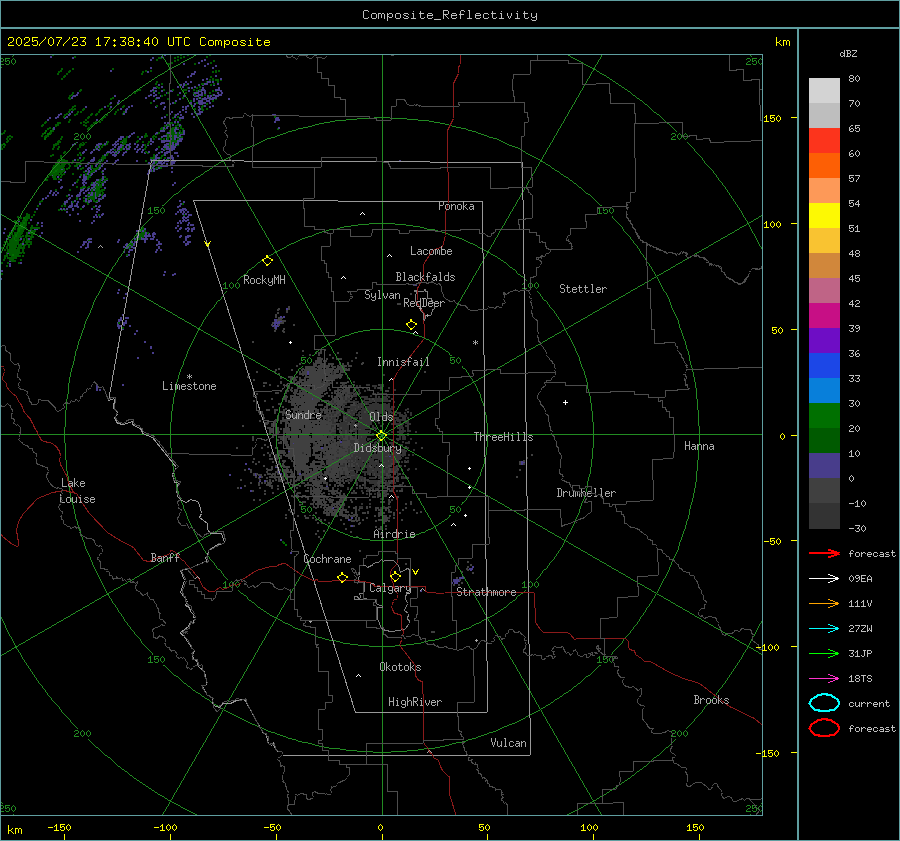Click the magenta swatch in the dBZ scale

point(824,316)
